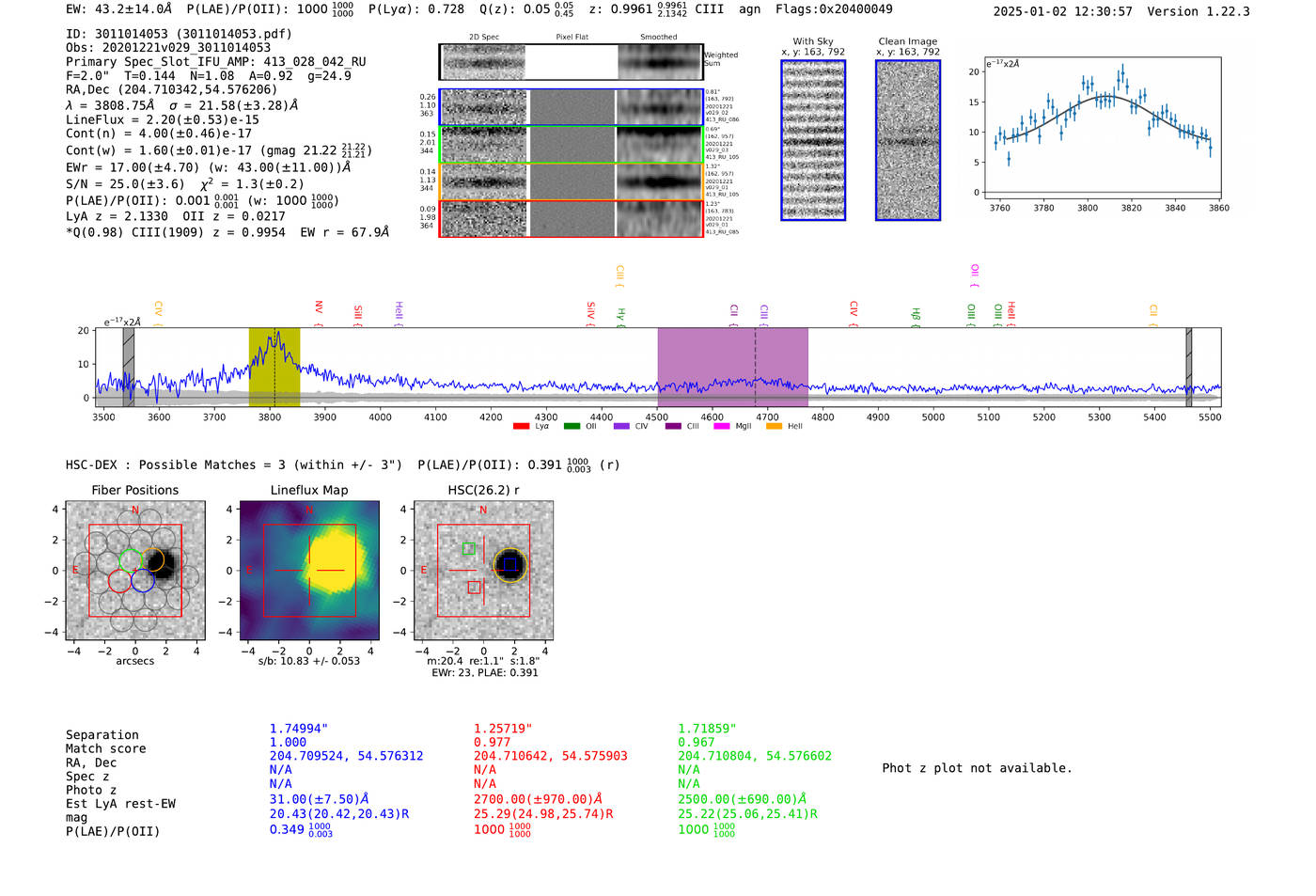Click the red Lyα legend swatch
This screenshot has width=1316, height=896.
point(521,426)
